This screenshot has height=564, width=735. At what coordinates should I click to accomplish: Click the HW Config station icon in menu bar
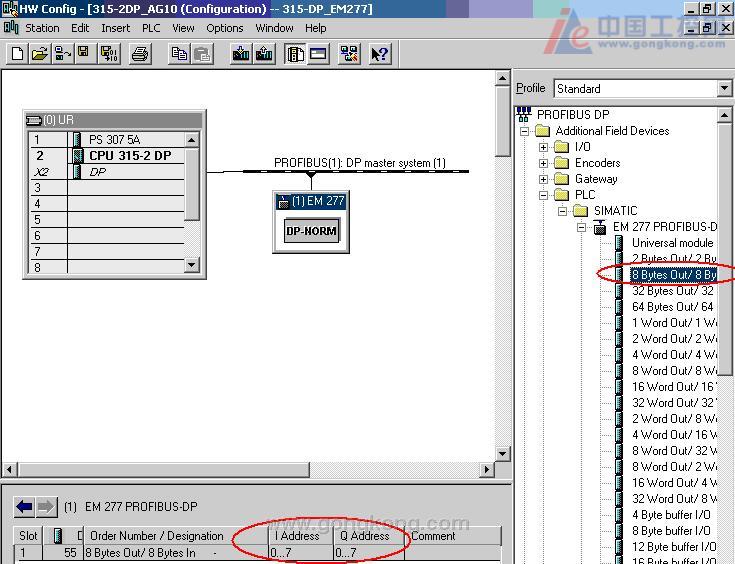click(x=11, y=28)
